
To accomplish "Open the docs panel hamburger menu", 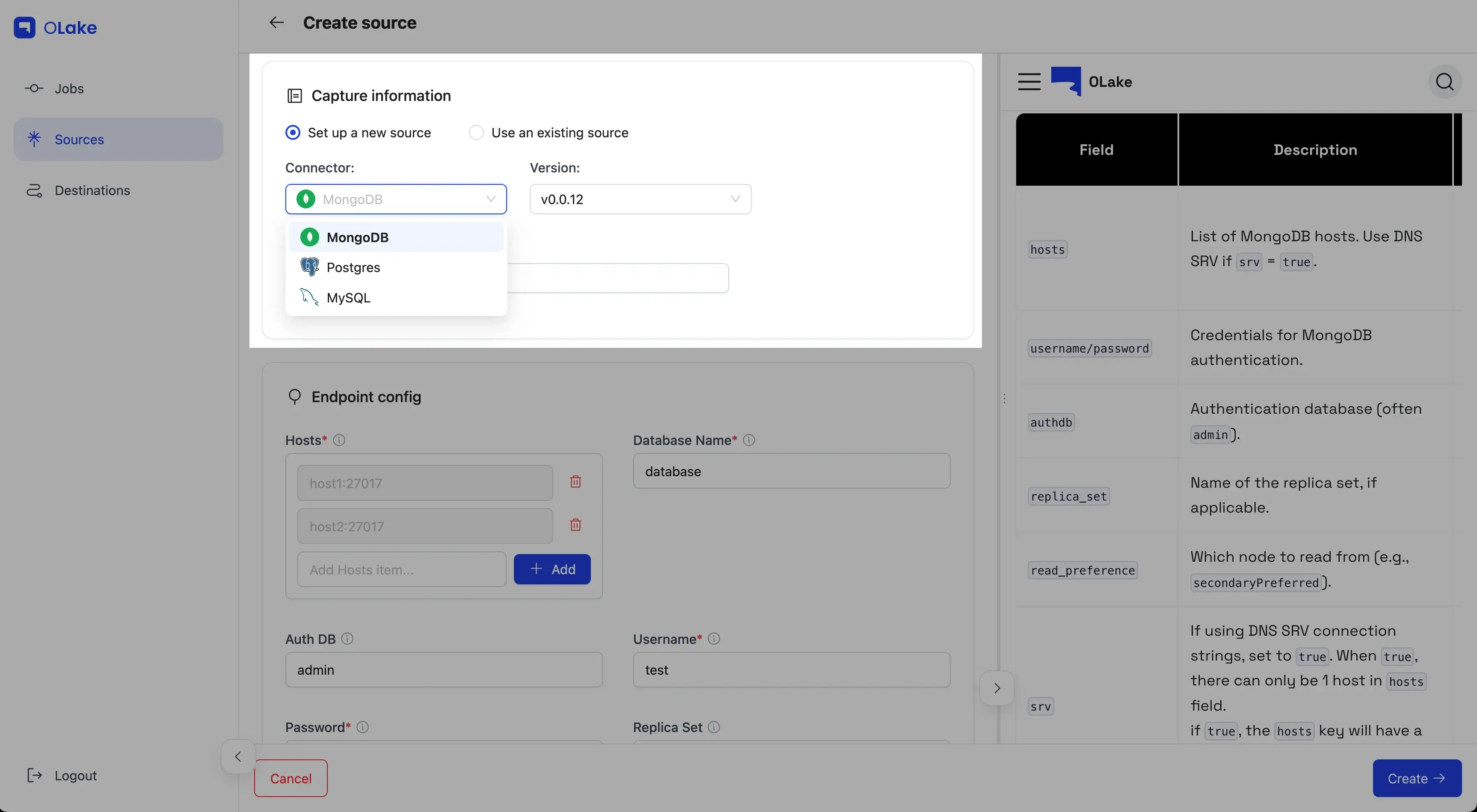I will [1029, 81].
